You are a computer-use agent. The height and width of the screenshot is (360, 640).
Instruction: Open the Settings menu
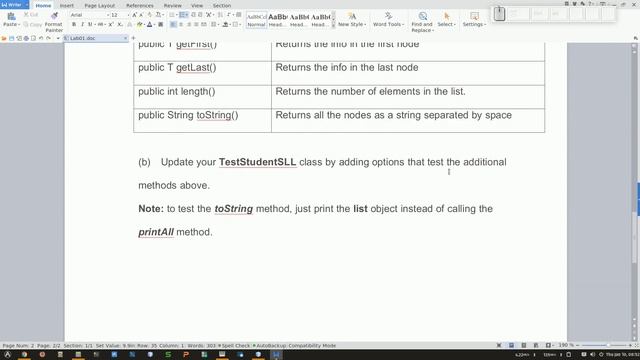click(474, 19)
